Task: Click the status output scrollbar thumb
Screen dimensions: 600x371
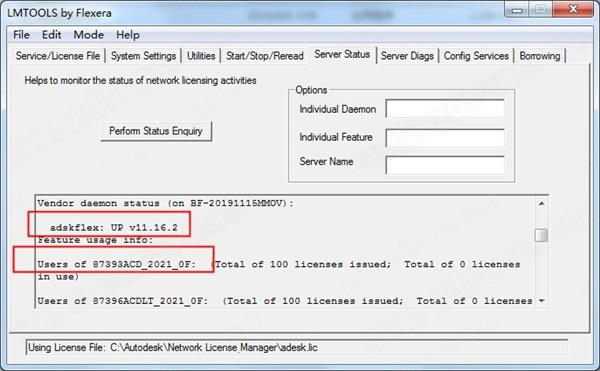Action: coord(541,235)
